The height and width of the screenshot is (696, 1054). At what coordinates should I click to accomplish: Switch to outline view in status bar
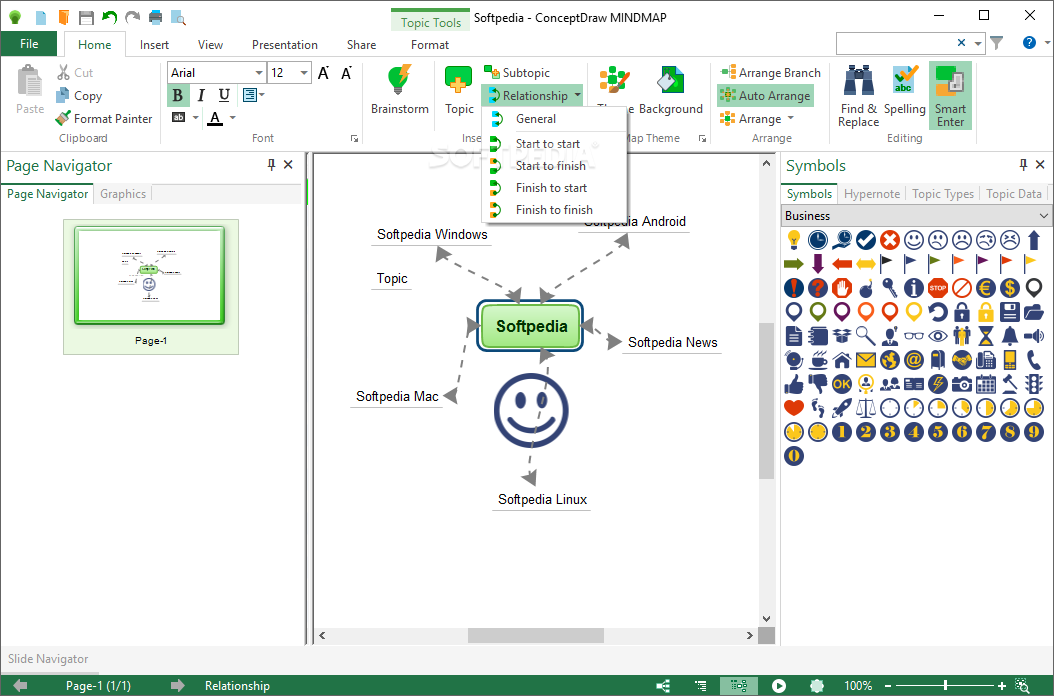[x=701, y=686]
